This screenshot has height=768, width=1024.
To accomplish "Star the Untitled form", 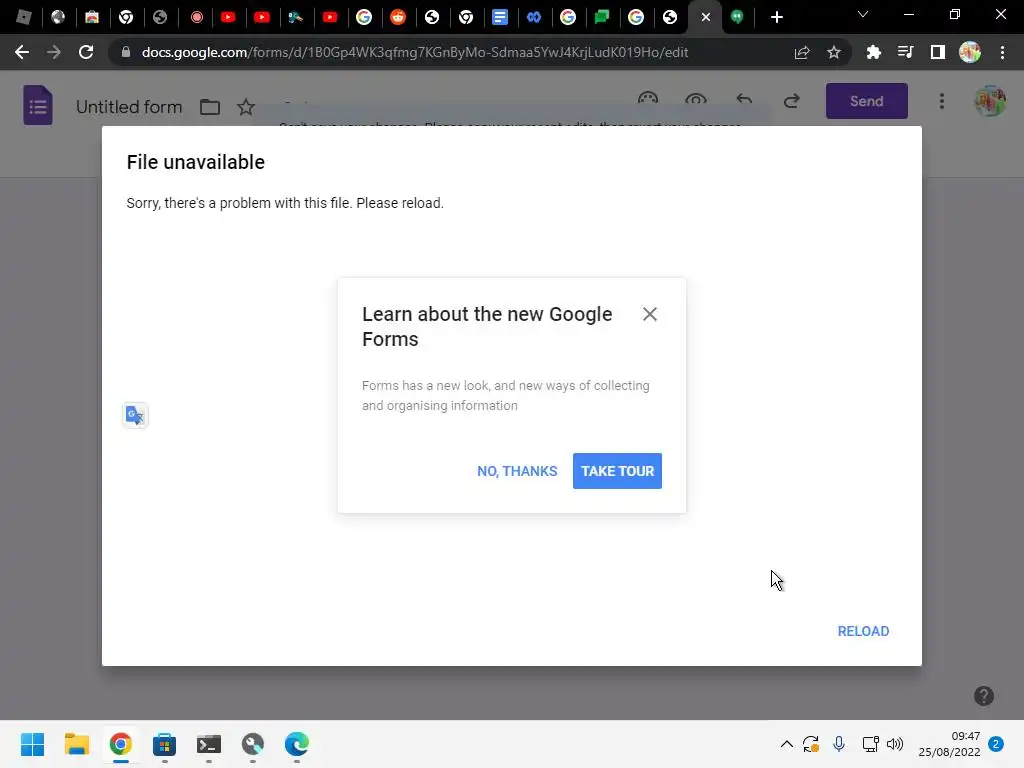I will [x=246, y=107].
